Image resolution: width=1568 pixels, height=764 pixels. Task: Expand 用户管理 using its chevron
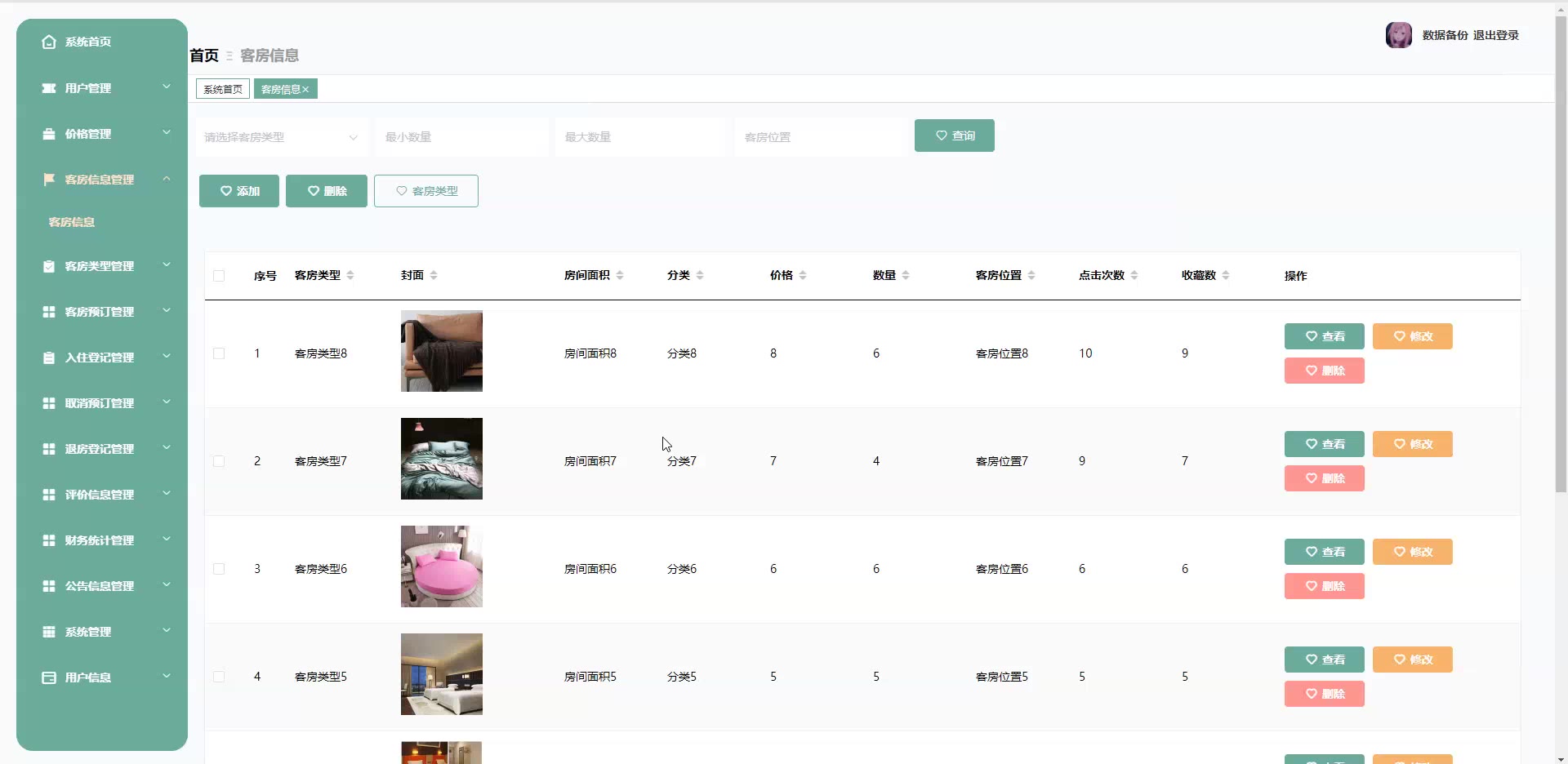[x=167, y=87]
